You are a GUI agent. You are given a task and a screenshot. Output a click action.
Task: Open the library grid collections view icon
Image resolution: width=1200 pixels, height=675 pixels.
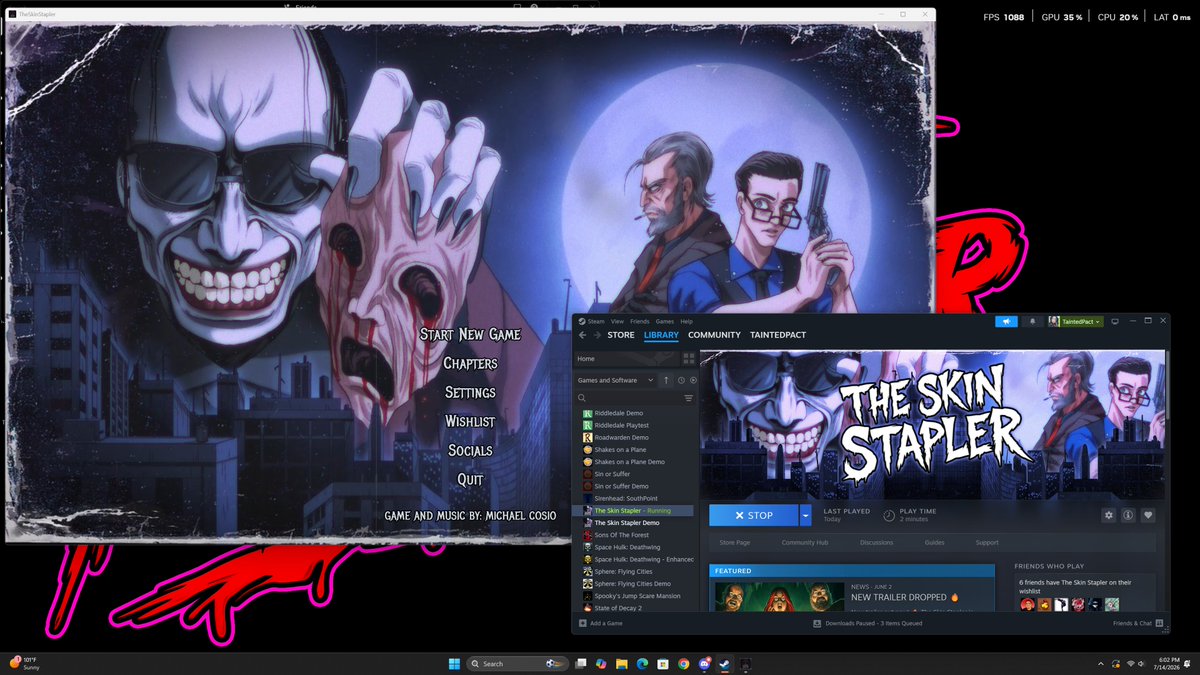[689, 358]
